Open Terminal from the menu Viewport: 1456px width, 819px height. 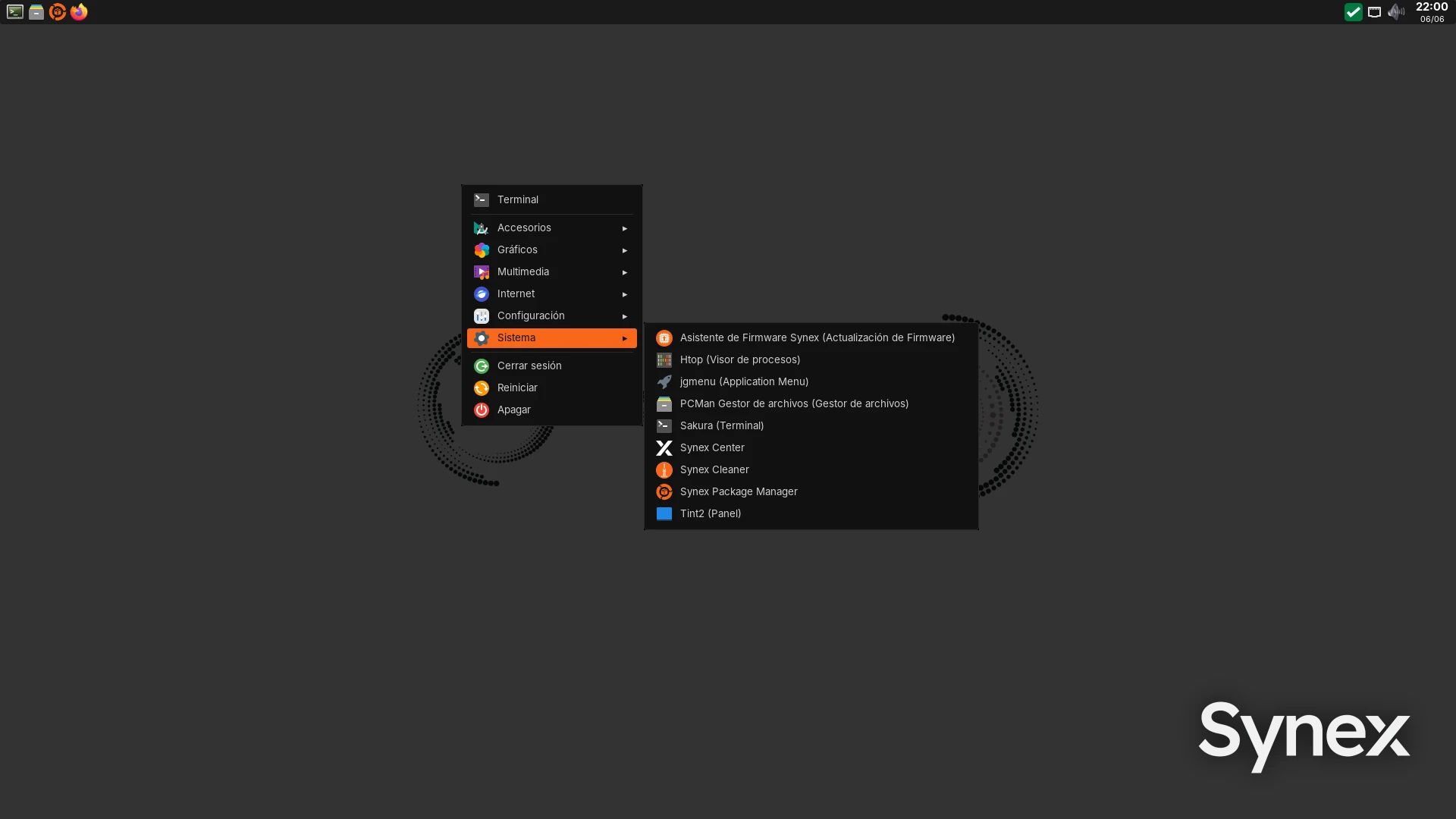(x=552, y=200)
